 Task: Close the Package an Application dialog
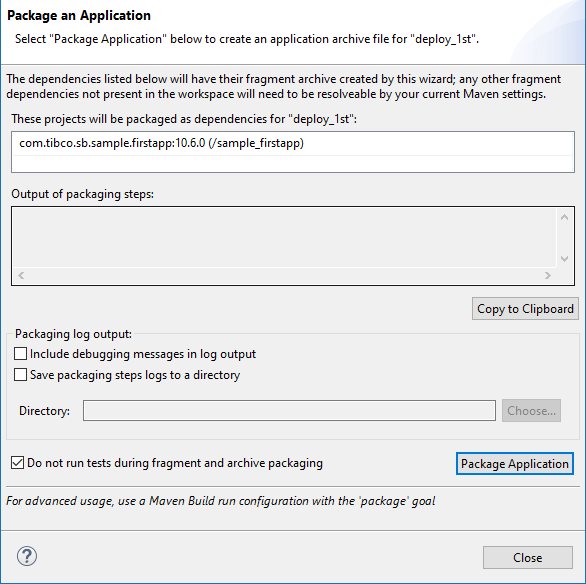(528, 557)
